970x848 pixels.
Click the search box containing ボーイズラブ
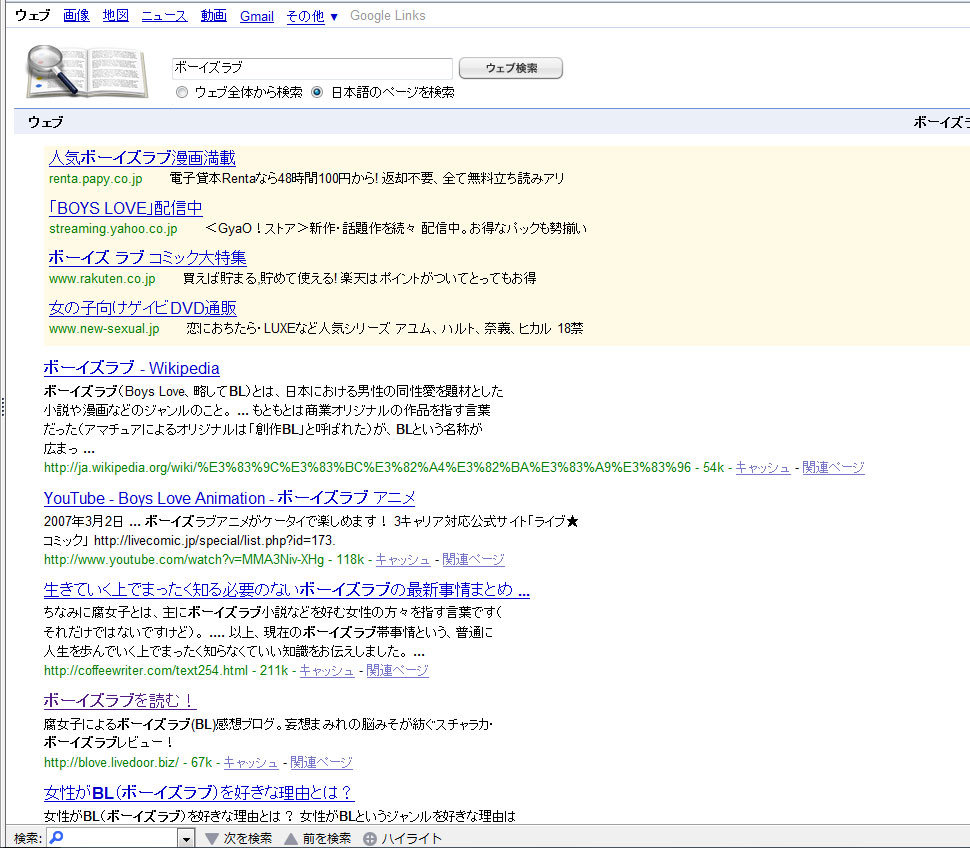[x=312, y=68]
